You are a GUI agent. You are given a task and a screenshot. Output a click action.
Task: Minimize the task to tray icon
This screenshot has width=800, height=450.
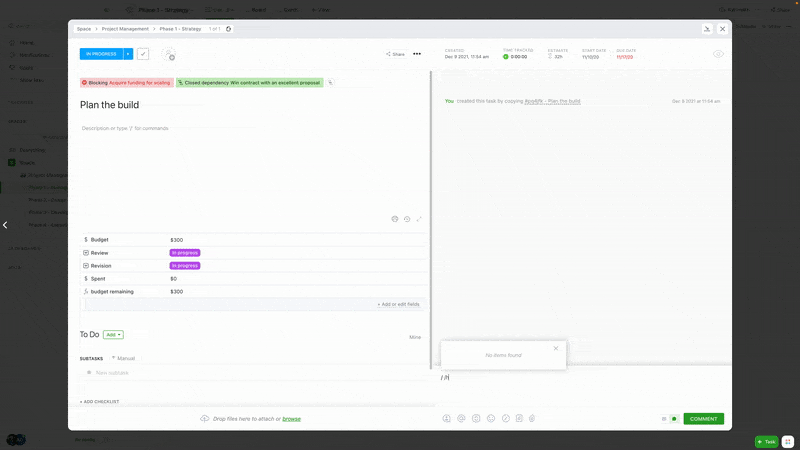tap(707, 29)
